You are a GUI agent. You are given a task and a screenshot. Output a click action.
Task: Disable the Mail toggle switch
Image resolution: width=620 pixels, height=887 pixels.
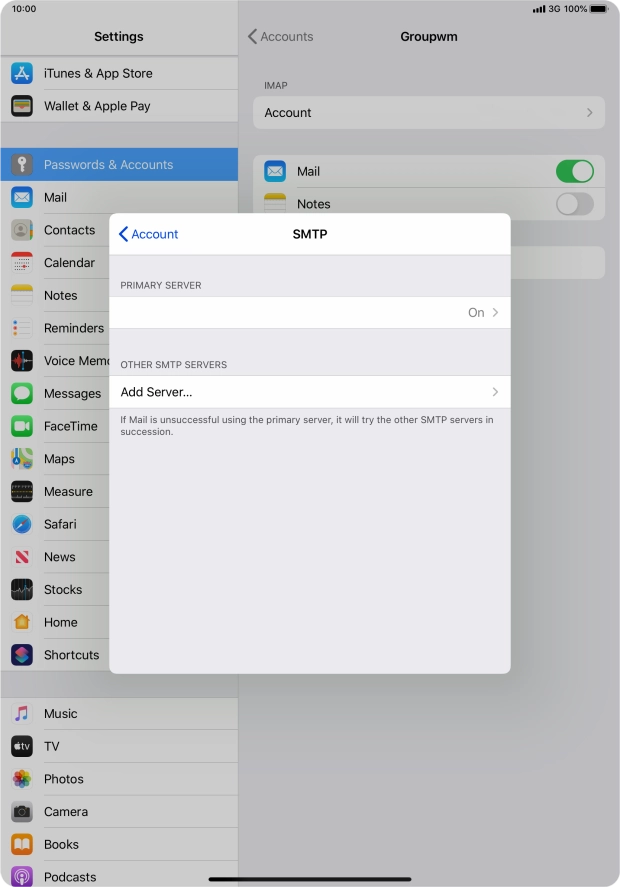click(574, 171)
